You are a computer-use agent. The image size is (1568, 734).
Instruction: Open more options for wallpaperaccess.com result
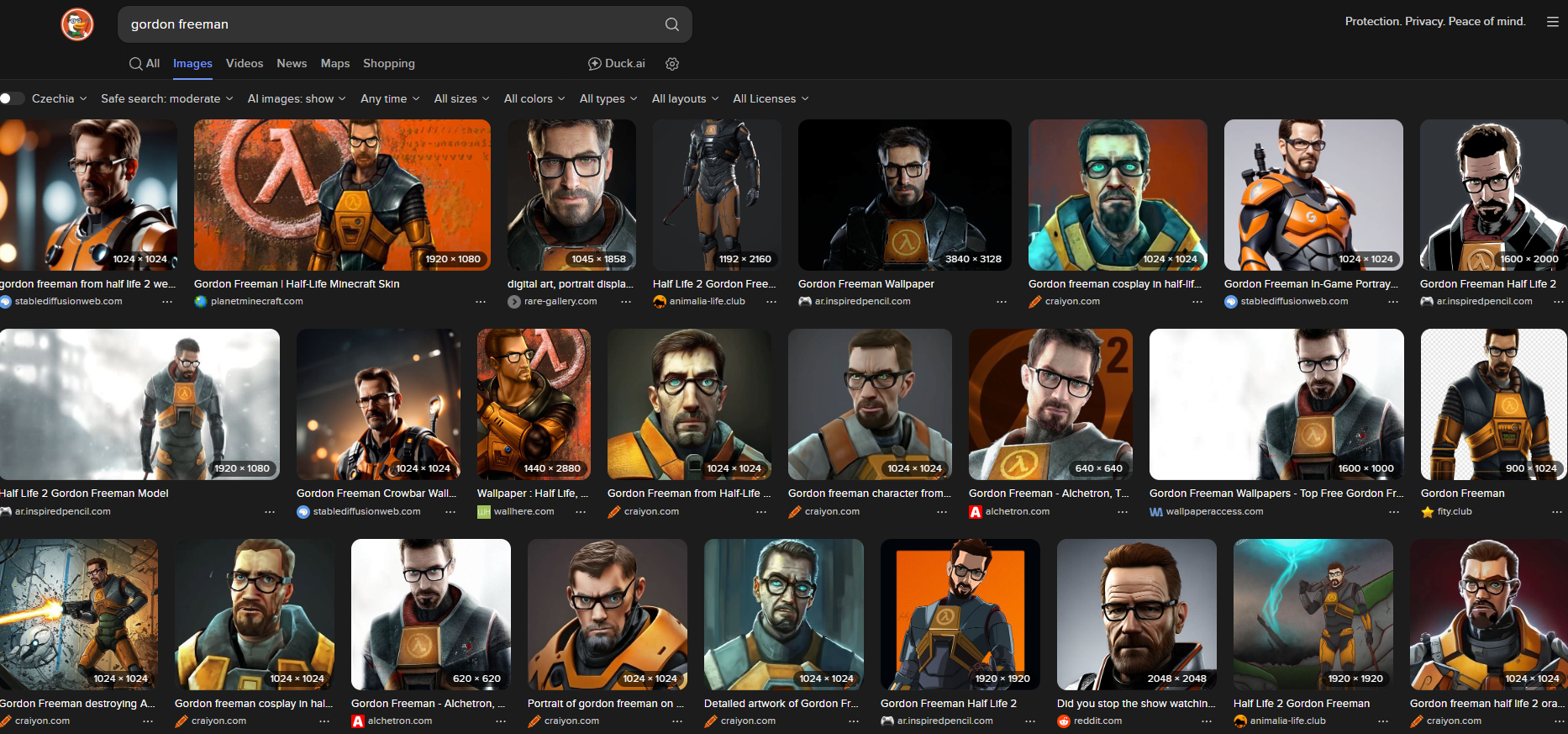pos(1394,512)
